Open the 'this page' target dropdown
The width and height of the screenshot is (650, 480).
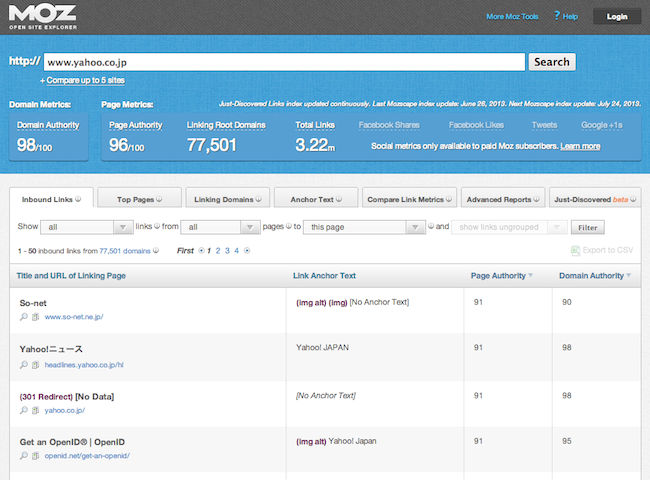click(364, 227)
